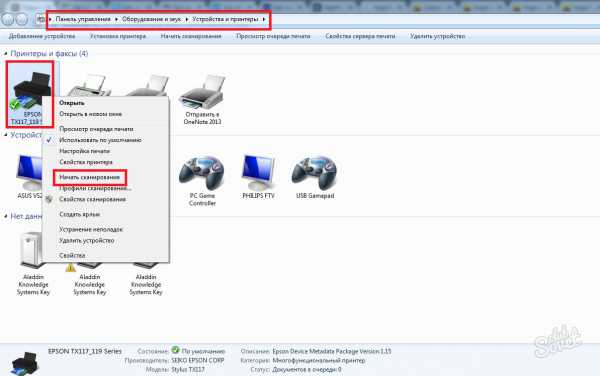Click Оборудование и звук breadcrumb segment
Image resolution: width=600 pixels, height=376 pixels.
pyautogui.click(x=151, y=19)
